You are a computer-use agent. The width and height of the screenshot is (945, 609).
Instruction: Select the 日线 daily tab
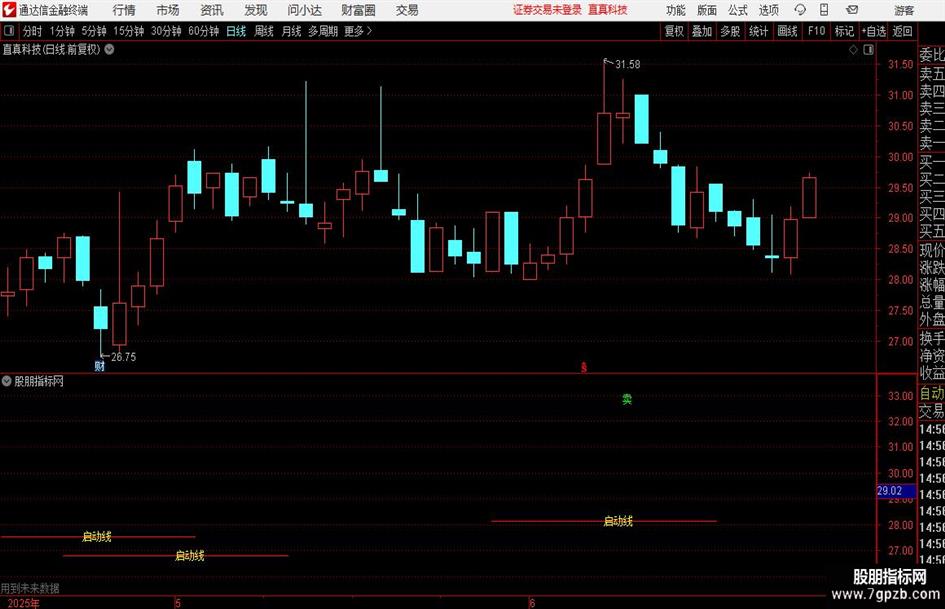click(x=236, y=31)
